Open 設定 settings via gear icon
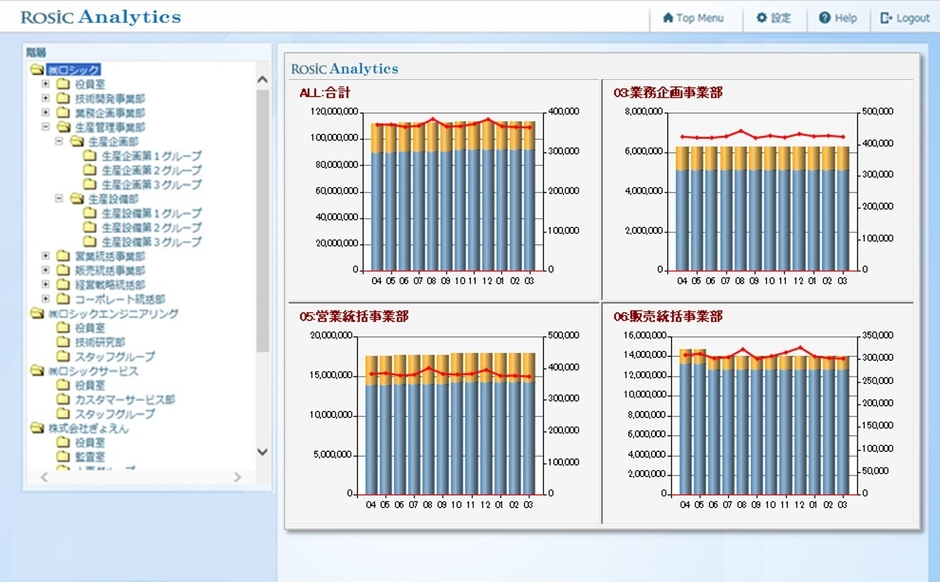This screenshot has width=940, height=582. (762, 18)
